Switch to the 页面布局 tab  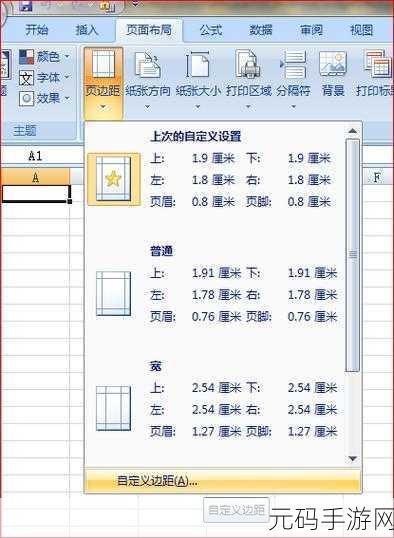pyautogui.click(x=149, y=30)
